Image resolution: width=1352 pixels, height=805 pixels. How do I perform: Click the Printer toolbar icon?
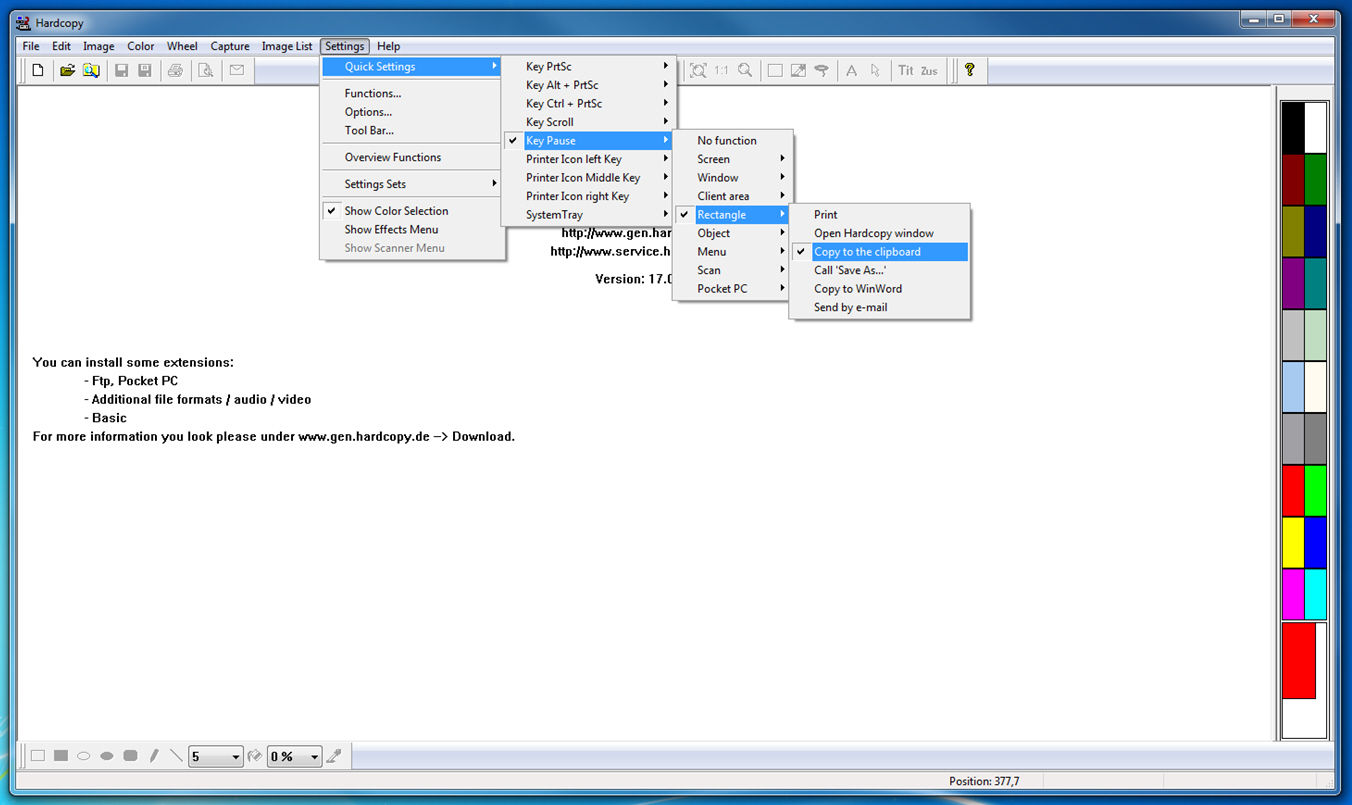pos(175,70)
